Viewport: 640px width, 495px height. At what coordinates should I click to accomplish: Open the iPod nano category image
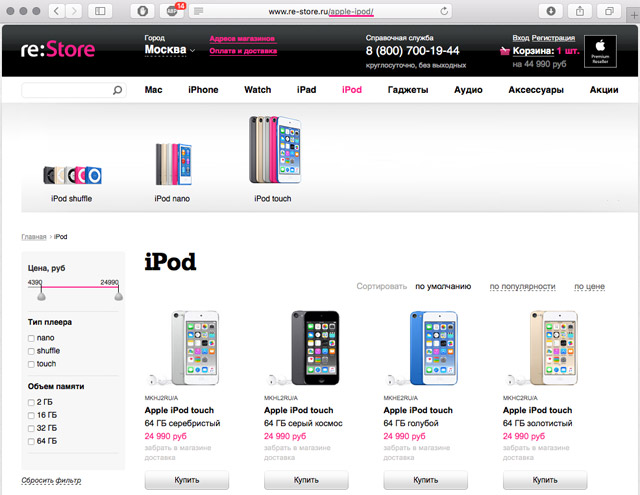(173, 164)
